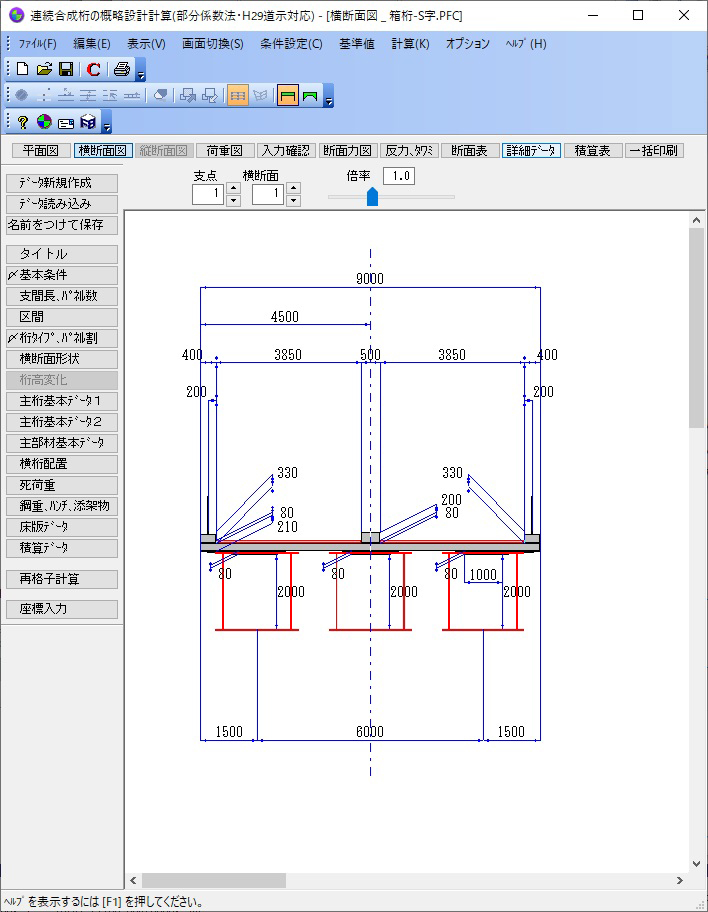Increase the 横断面 spinner value
The width and height of the screenshot is (708, 912).
[293, 187]
